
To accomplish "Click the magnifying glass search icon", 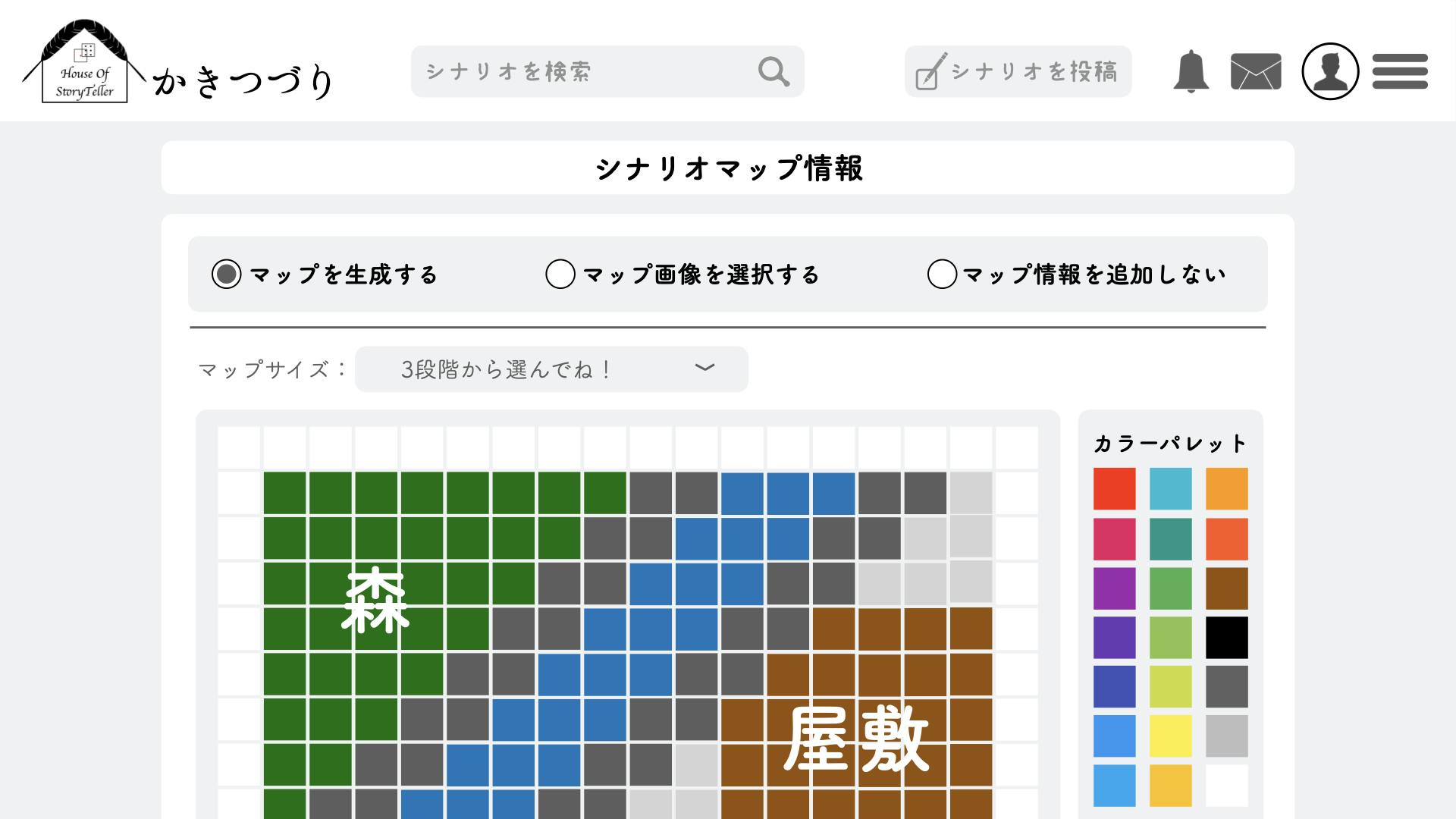I will 773,71.
